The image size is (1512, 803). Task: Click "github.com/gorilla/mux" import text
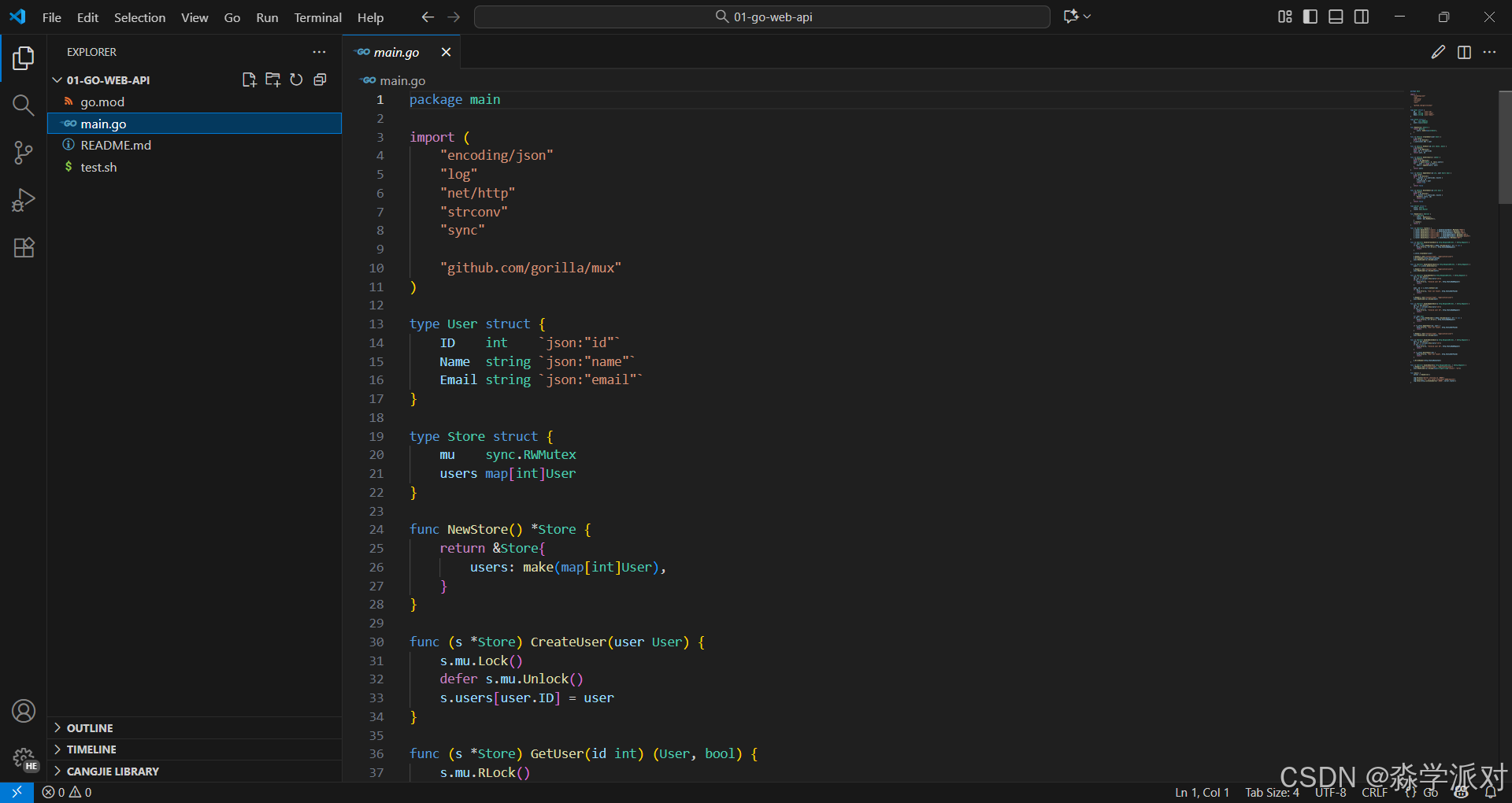(x=531, y=268)
